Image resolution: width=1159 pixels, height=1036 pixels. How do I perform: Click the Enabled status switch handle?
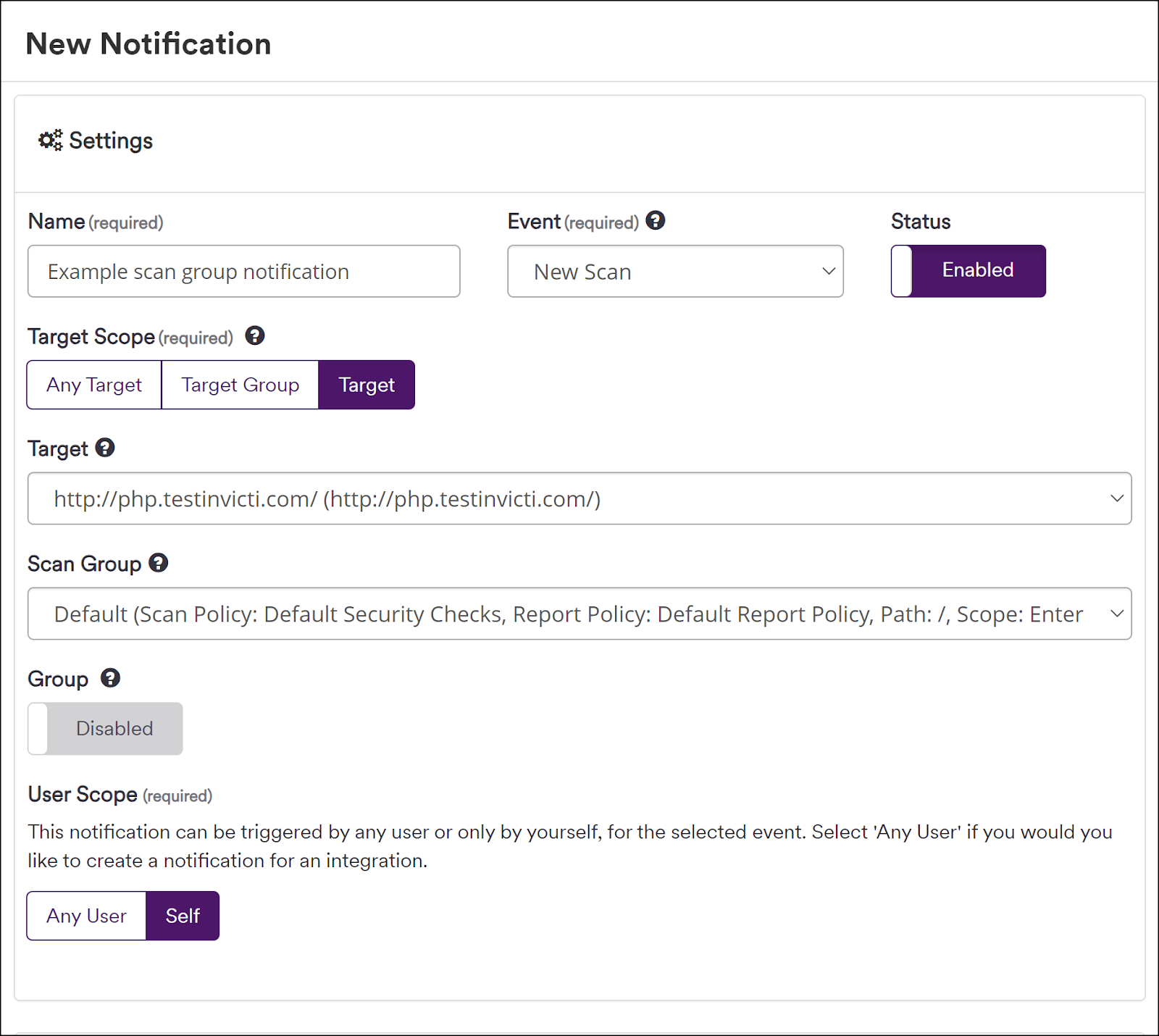[901, 270]
